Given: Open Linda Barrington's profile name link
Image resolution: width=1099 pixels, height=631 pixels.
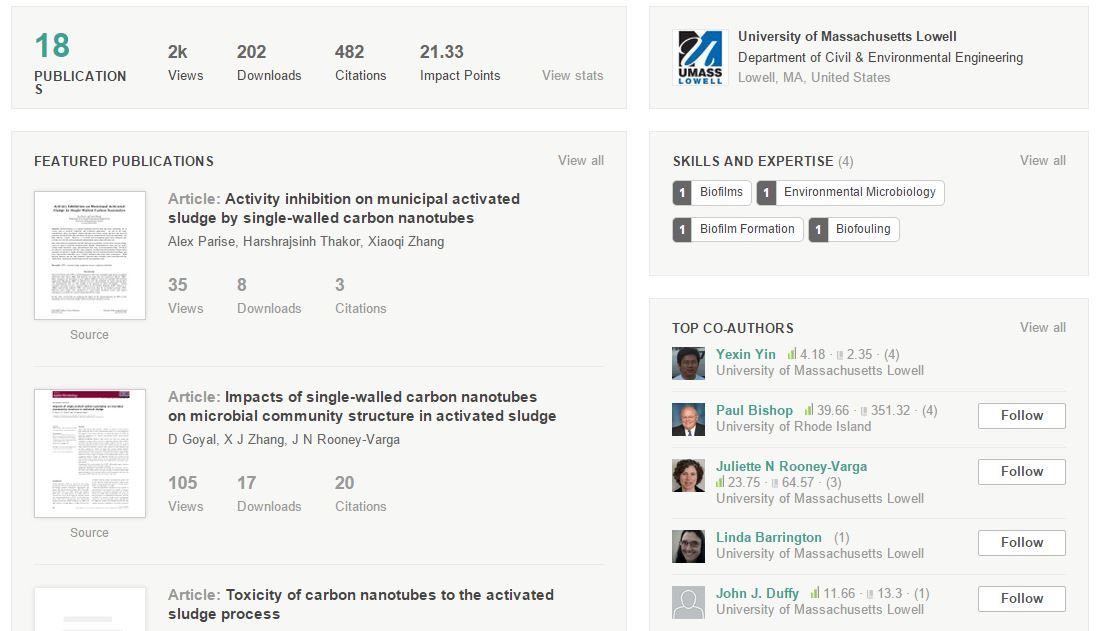Looking at the screenshot, I should tap(769, 537).
